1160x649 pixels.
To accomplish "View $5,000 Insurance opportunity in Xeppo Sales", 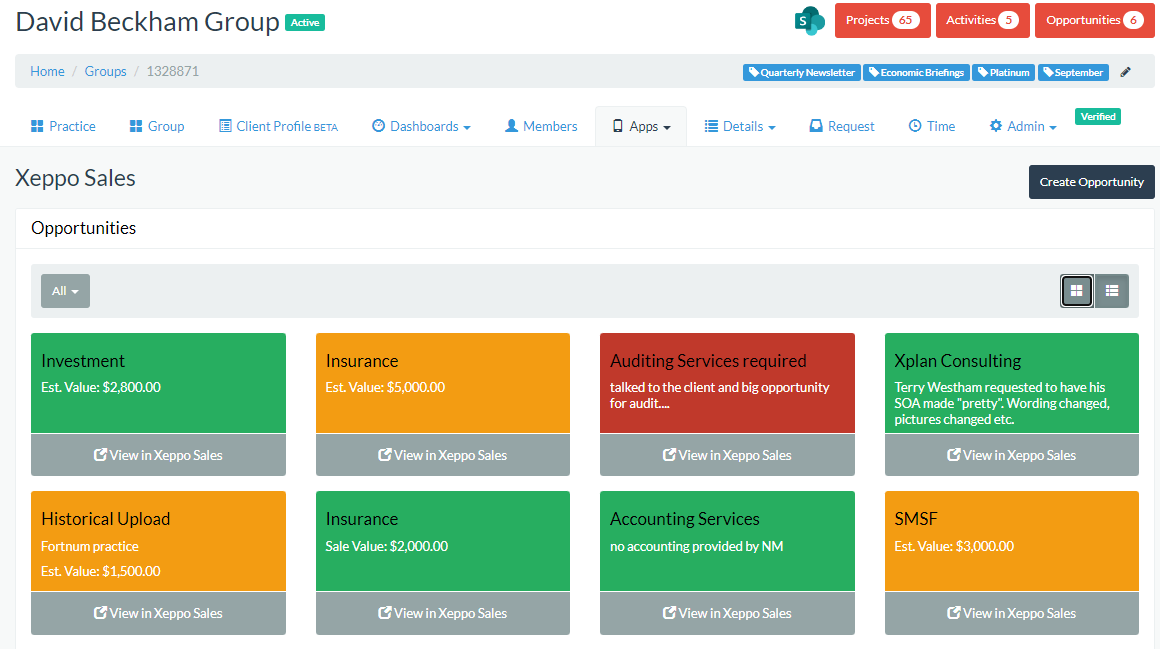I will click(x=442, y=455).
